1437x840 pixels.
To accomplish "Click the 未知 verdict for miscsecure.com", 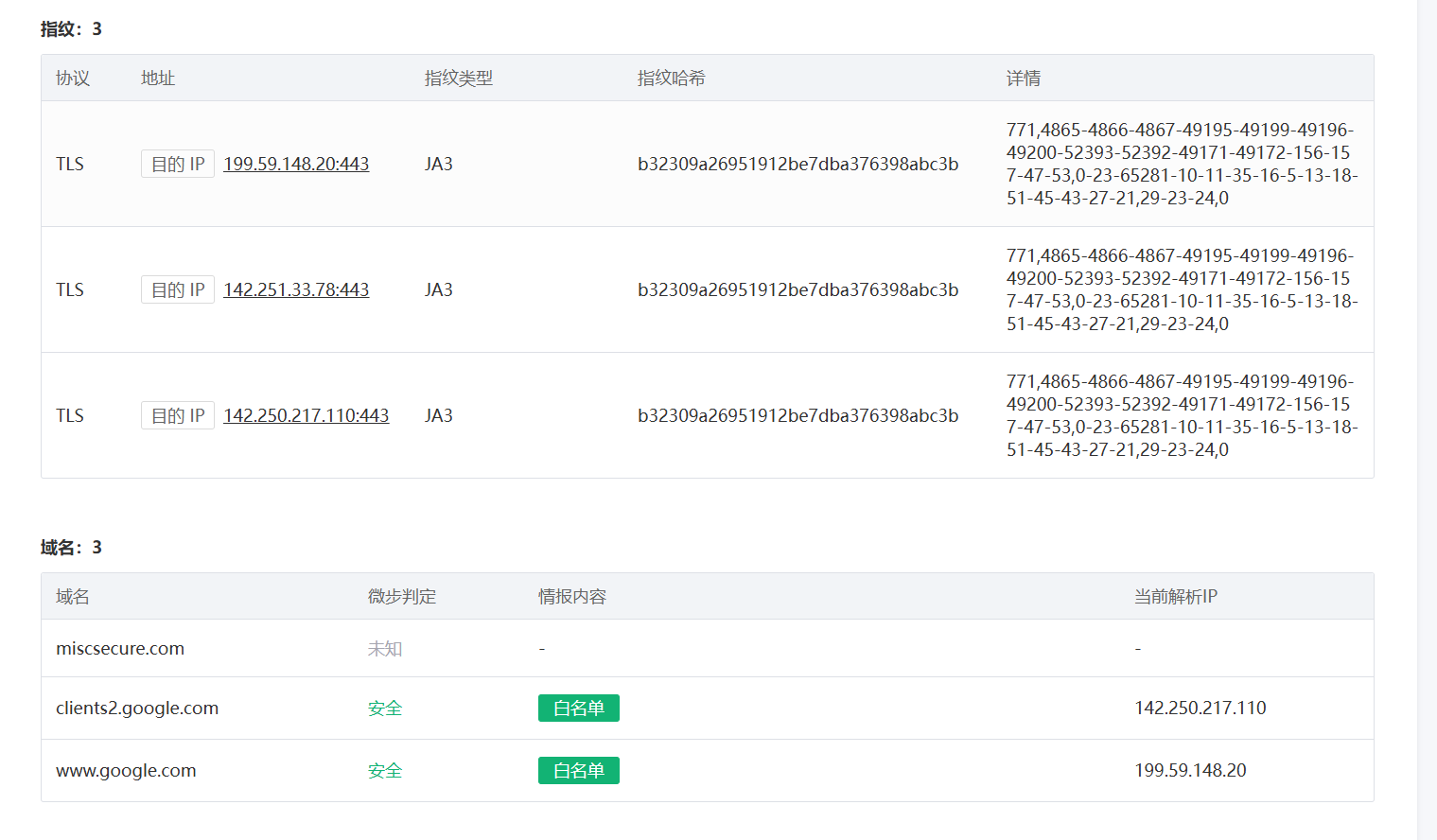I will (385, 649).
